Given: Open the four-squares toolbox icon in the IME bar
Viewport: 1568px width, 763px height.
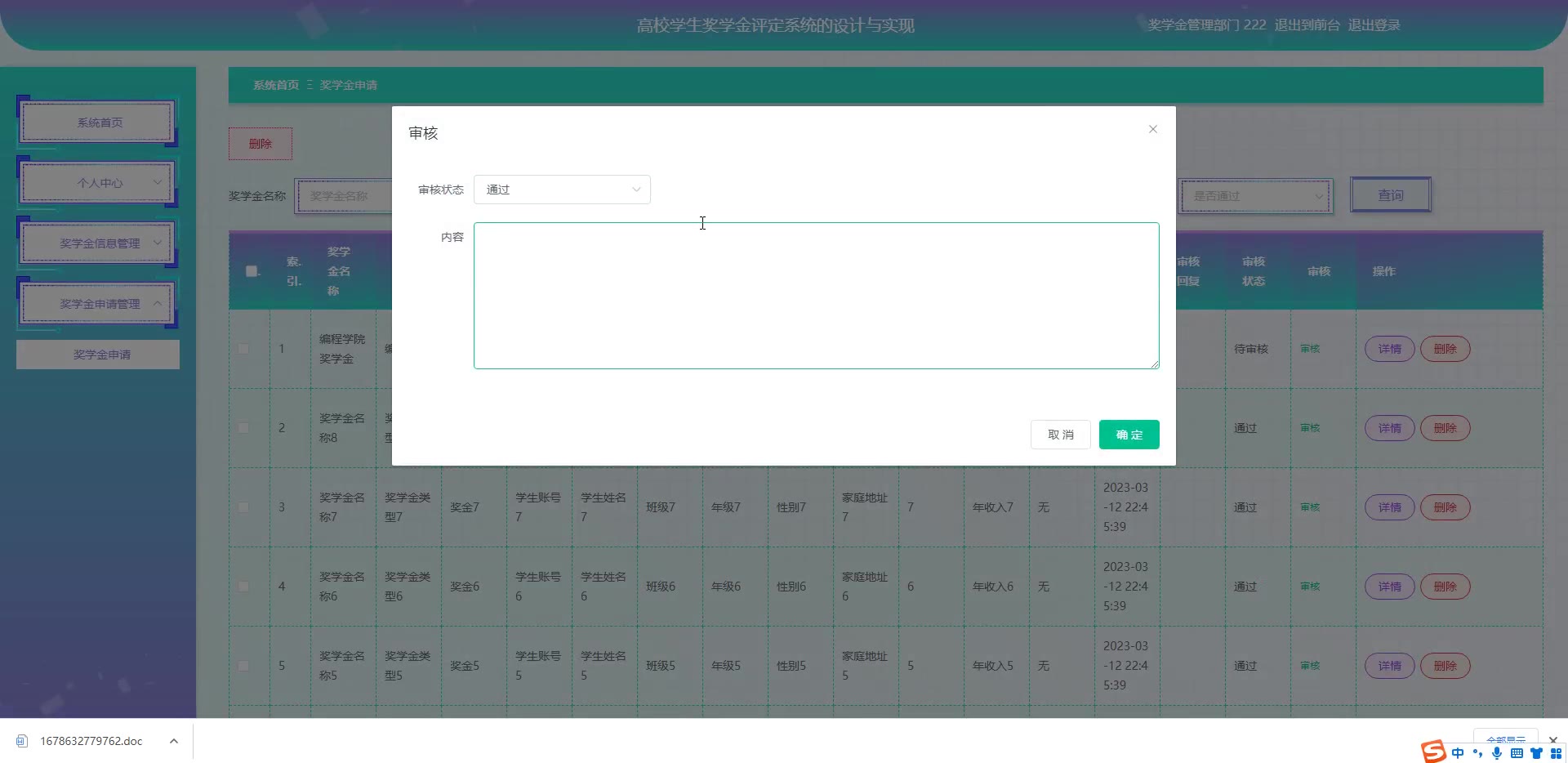Looking at the screenshot, I should (1556, 753).
